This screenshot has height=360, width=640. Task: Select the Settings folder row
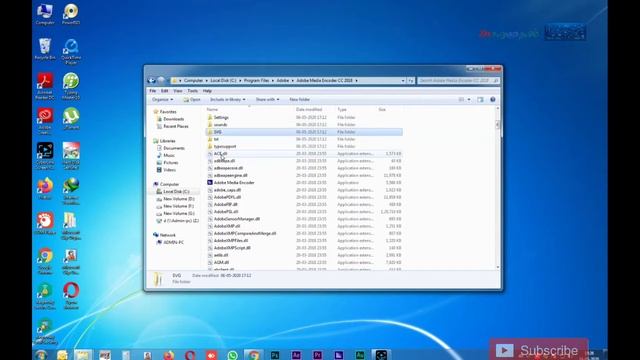point(304,118)
